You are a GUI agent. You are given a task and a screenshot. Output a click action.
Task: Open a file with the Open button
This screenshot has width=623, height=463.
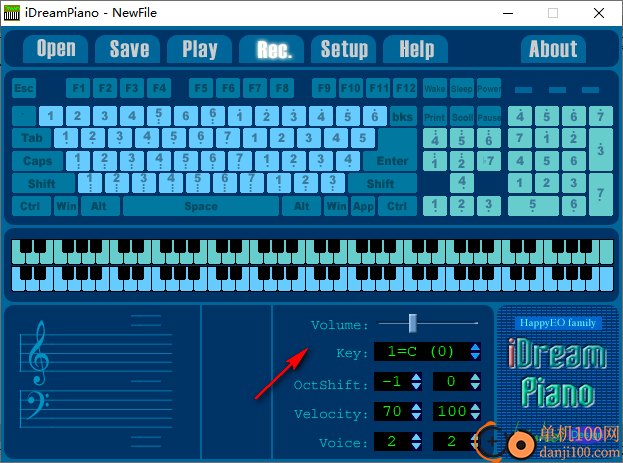(56, 49)
